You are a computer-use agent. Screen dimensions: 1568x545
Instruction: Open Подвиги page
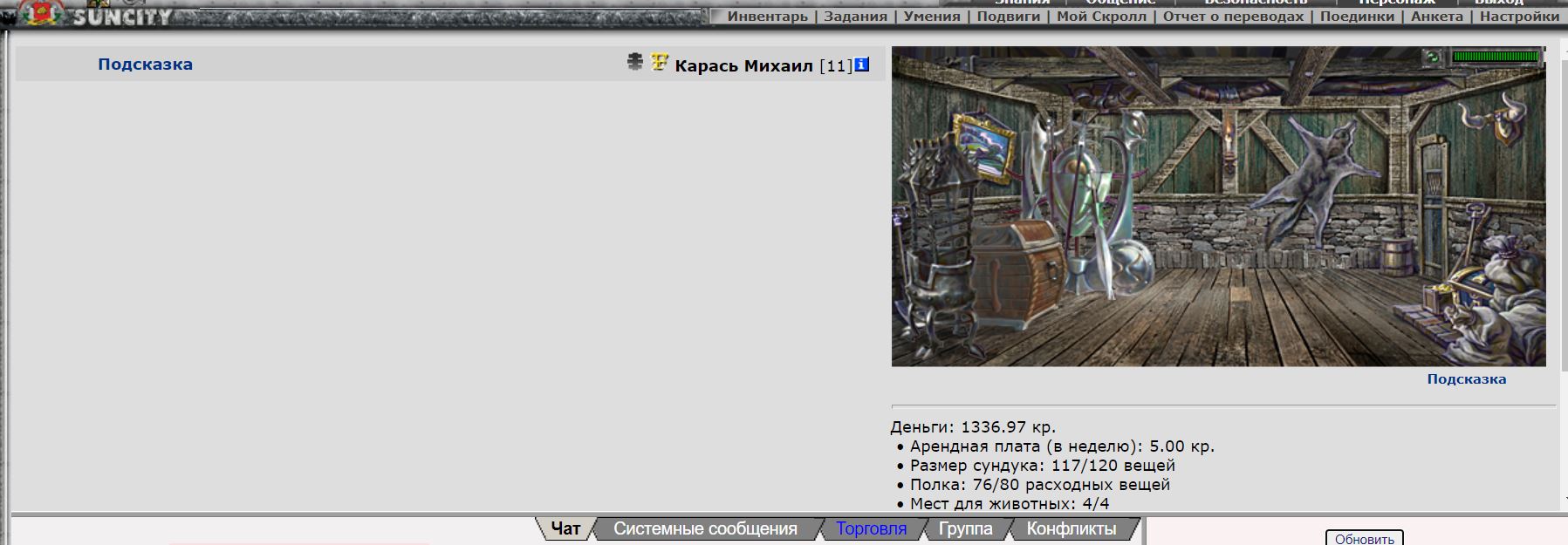pos(1008,16)
